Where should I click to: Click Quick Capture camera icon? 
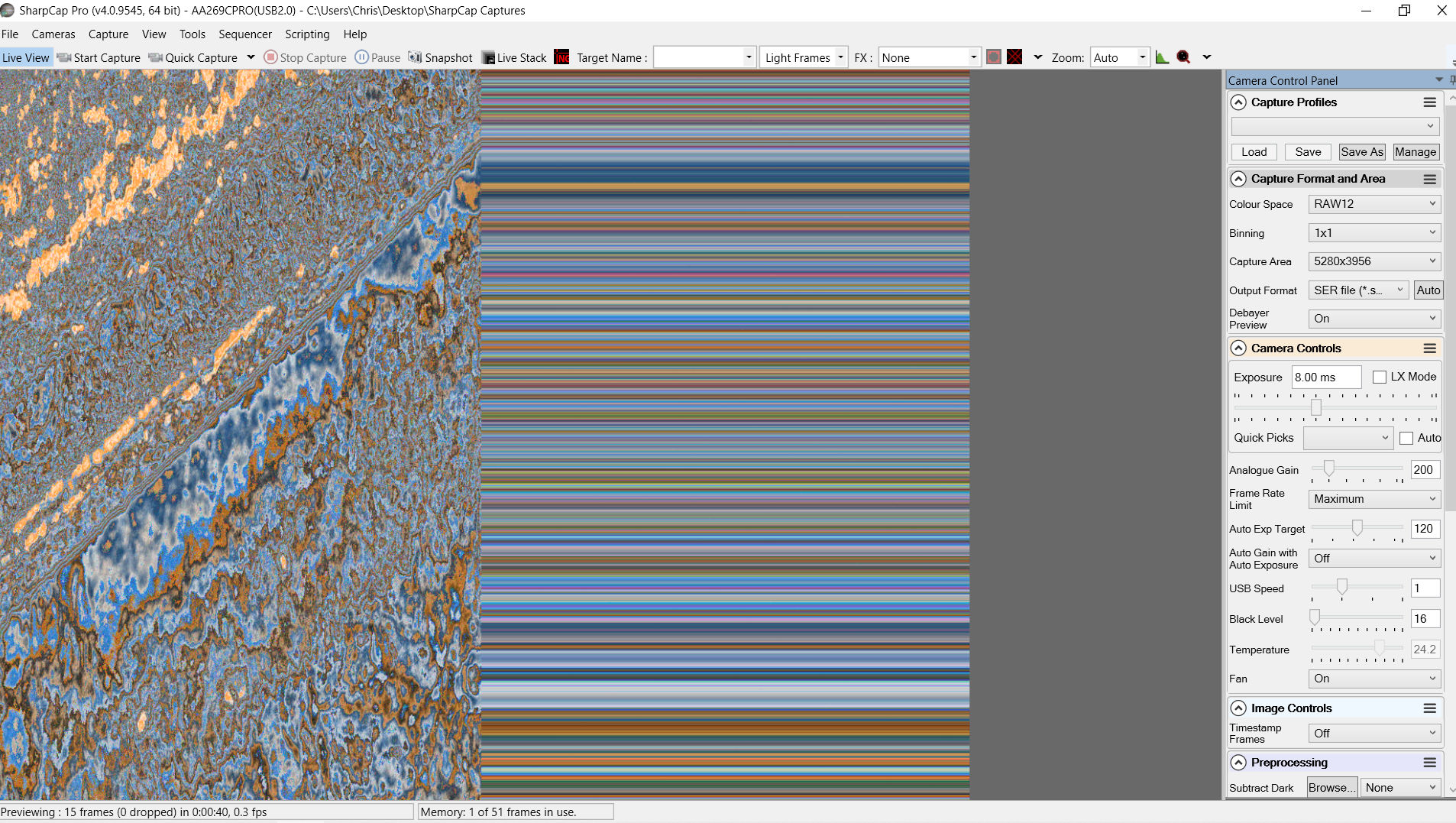tap(156, 57)
